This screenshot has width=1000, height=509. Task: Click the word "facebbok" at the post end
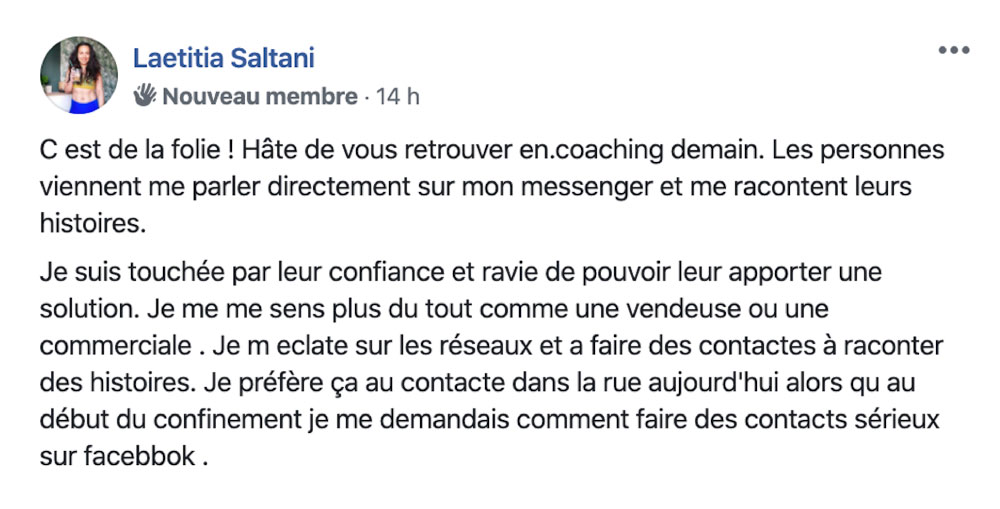(140, 456)
